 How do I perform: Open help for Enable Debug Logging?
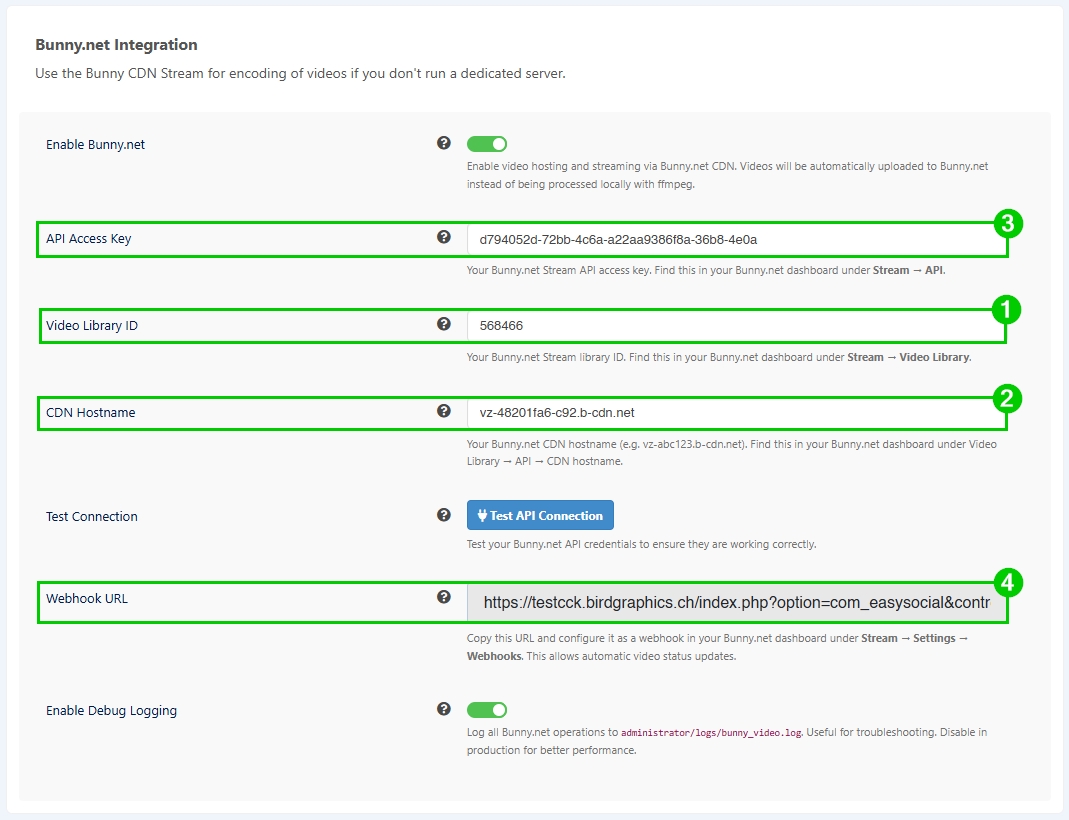click(444, 709)
